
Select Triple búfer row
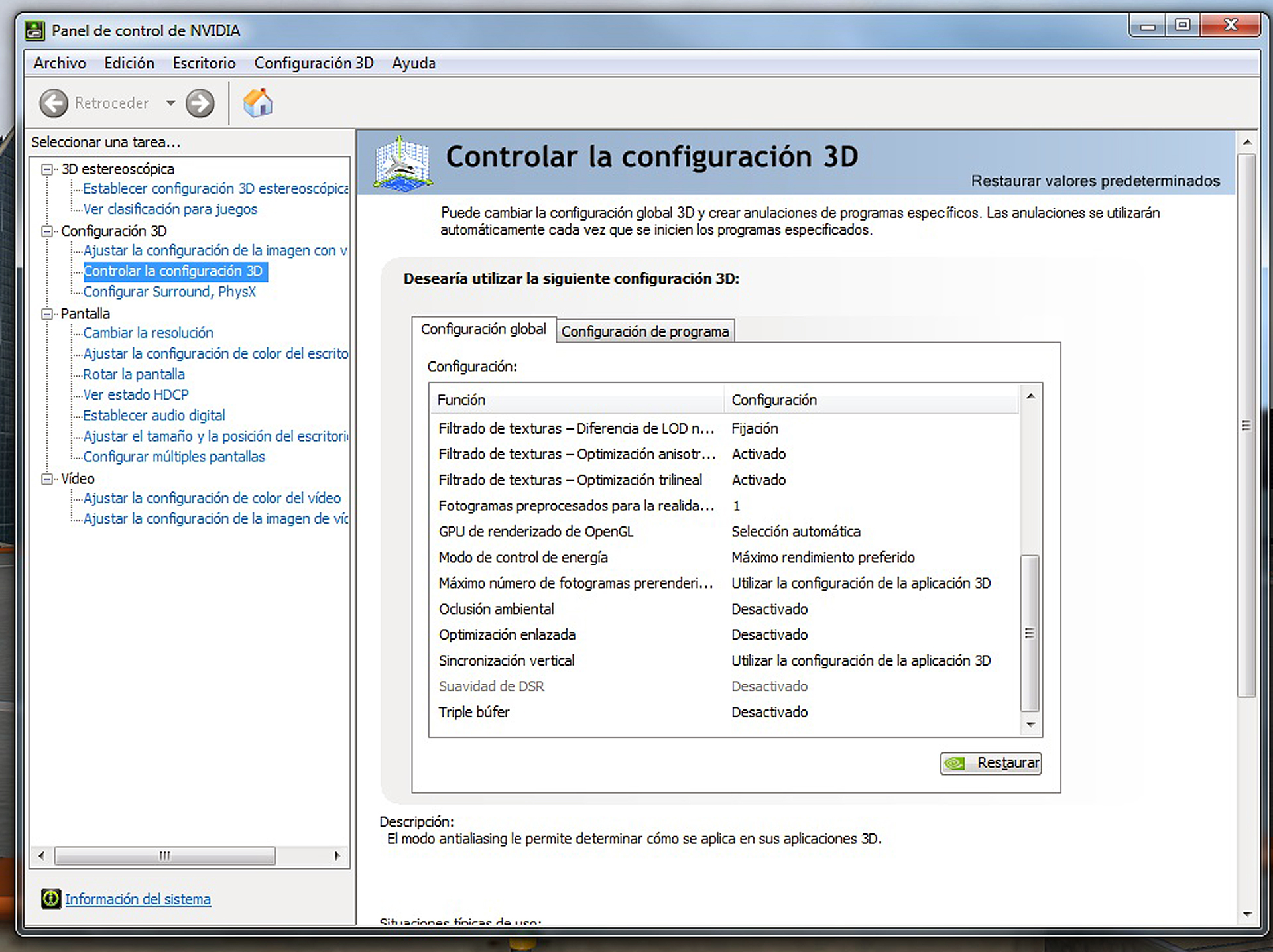tap(724, 712)
